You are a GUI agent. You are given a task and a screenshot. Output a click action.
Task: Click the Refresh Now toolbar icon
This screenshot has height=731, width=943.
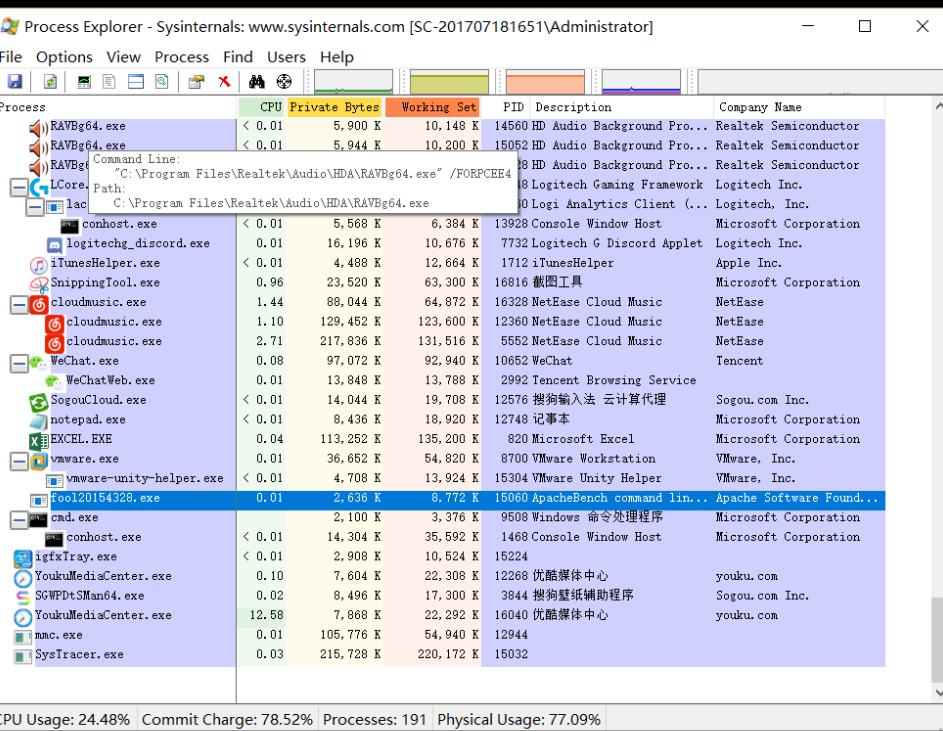pos(51,81)
